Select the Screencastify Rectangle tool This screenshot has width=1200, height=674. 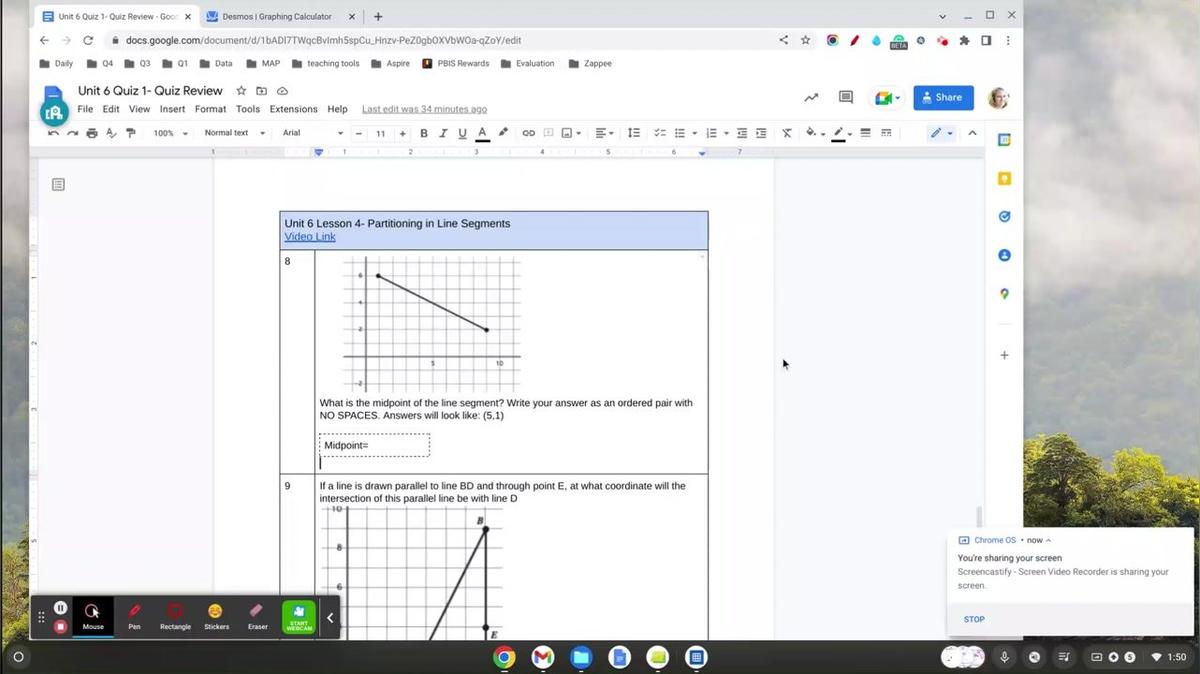pyautogui.click(x=175, y=615)
